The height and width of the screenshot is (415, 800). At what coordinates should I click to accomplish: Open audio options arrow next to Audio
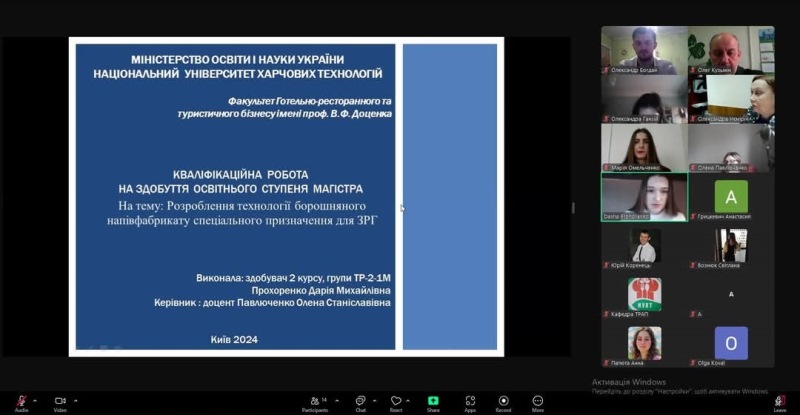[x=35, y=401]
